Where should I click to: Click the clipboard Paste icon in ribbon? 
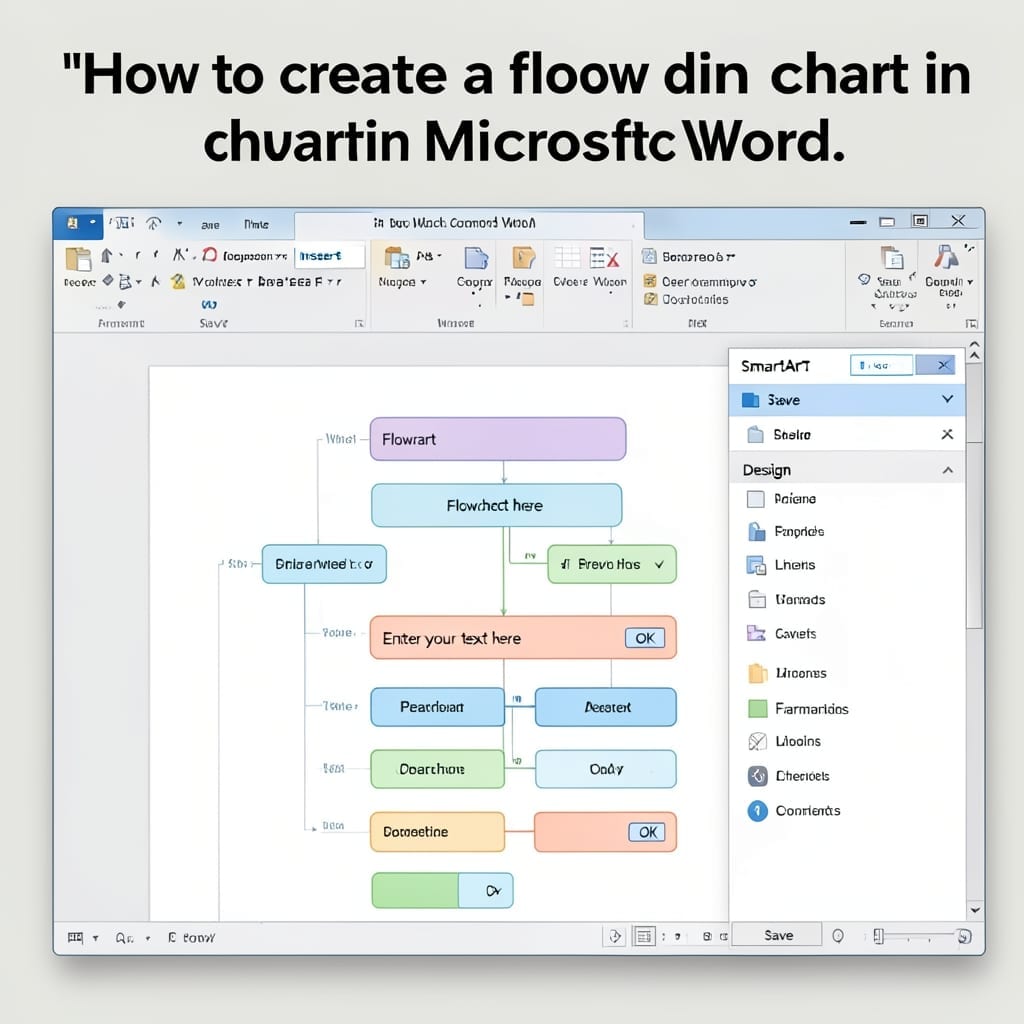click(78, 259)
